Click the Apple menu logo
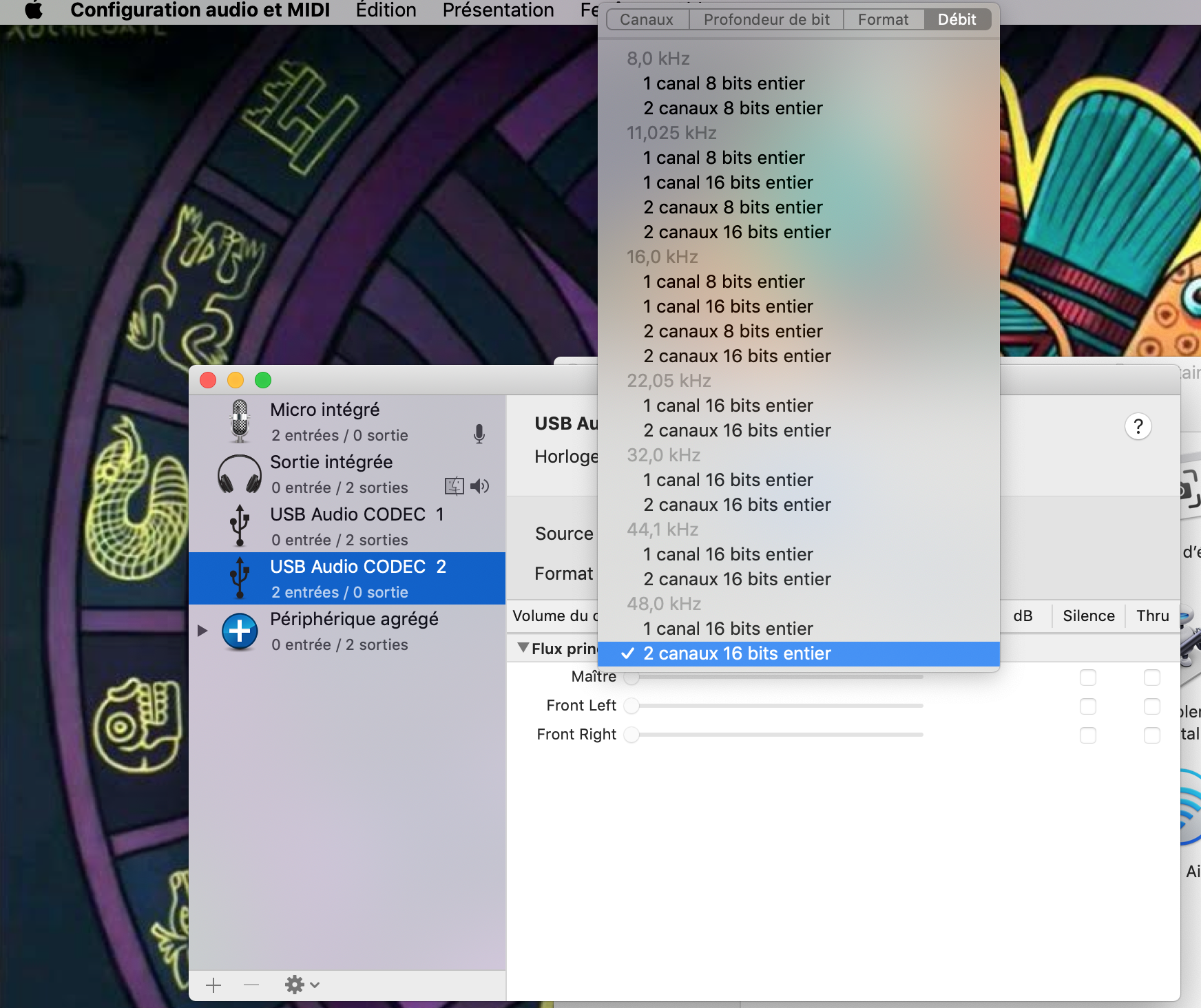The image size is (1201, 1008). 34,10
